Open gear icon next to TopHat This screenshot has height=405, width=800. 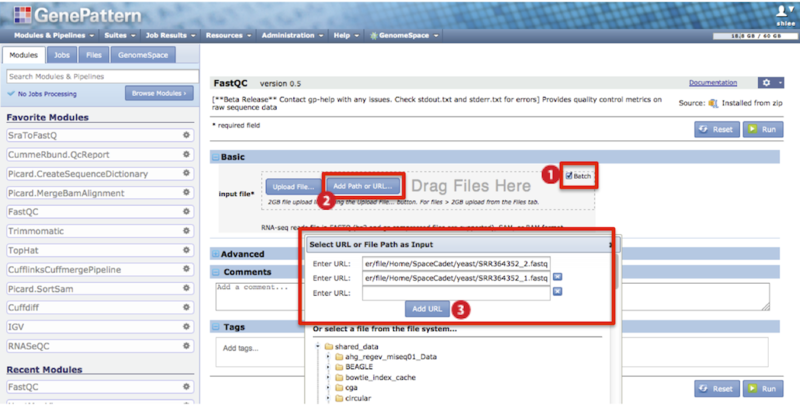186,250
